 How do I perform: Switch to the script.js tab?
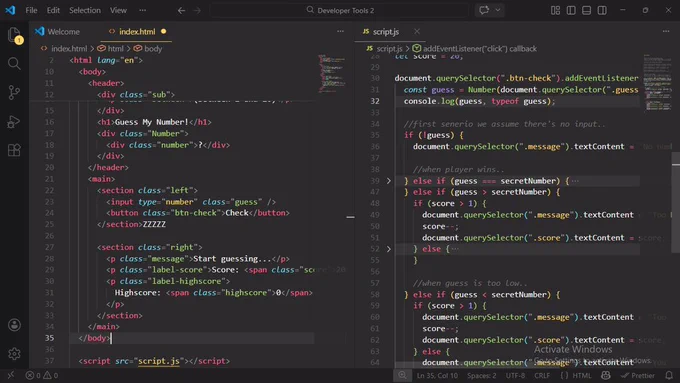[386, 32]
